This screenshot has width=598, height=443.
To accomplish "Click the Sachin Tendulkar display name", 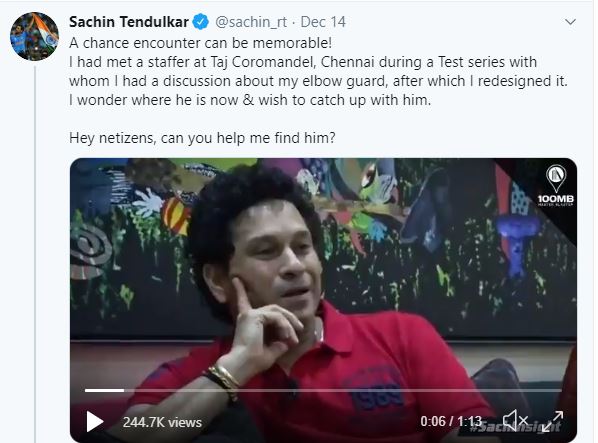I will pyautogui.click(x=129, y=22).
